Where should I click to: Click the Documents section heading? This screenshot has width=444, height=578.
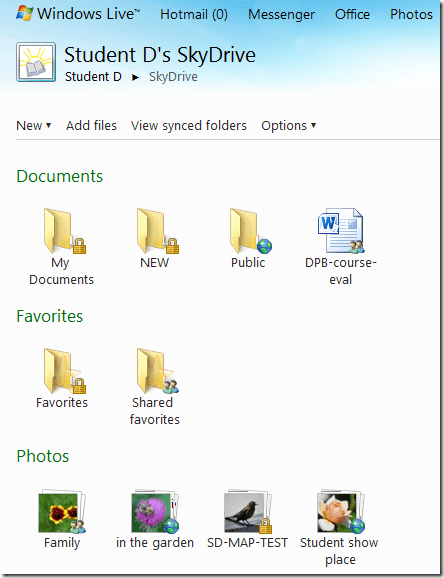pos(60,176)
